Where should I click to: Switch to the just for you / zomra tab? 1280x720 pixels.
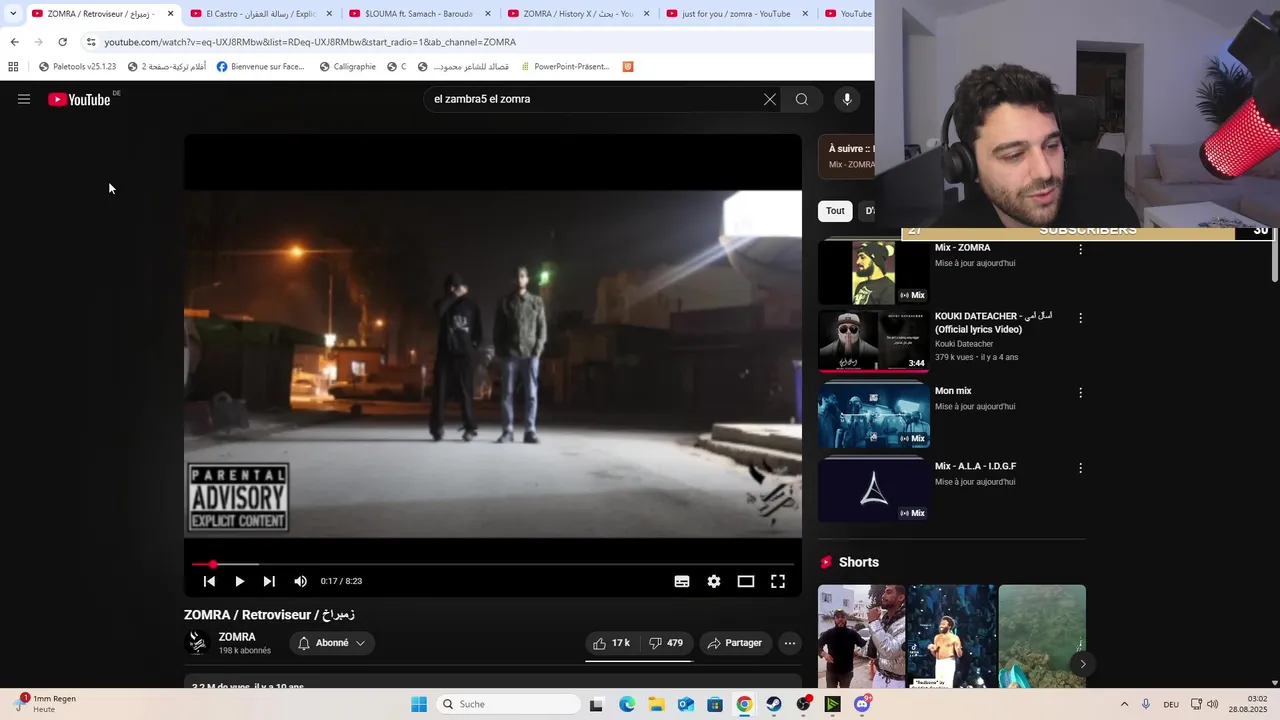coord(736,14)
